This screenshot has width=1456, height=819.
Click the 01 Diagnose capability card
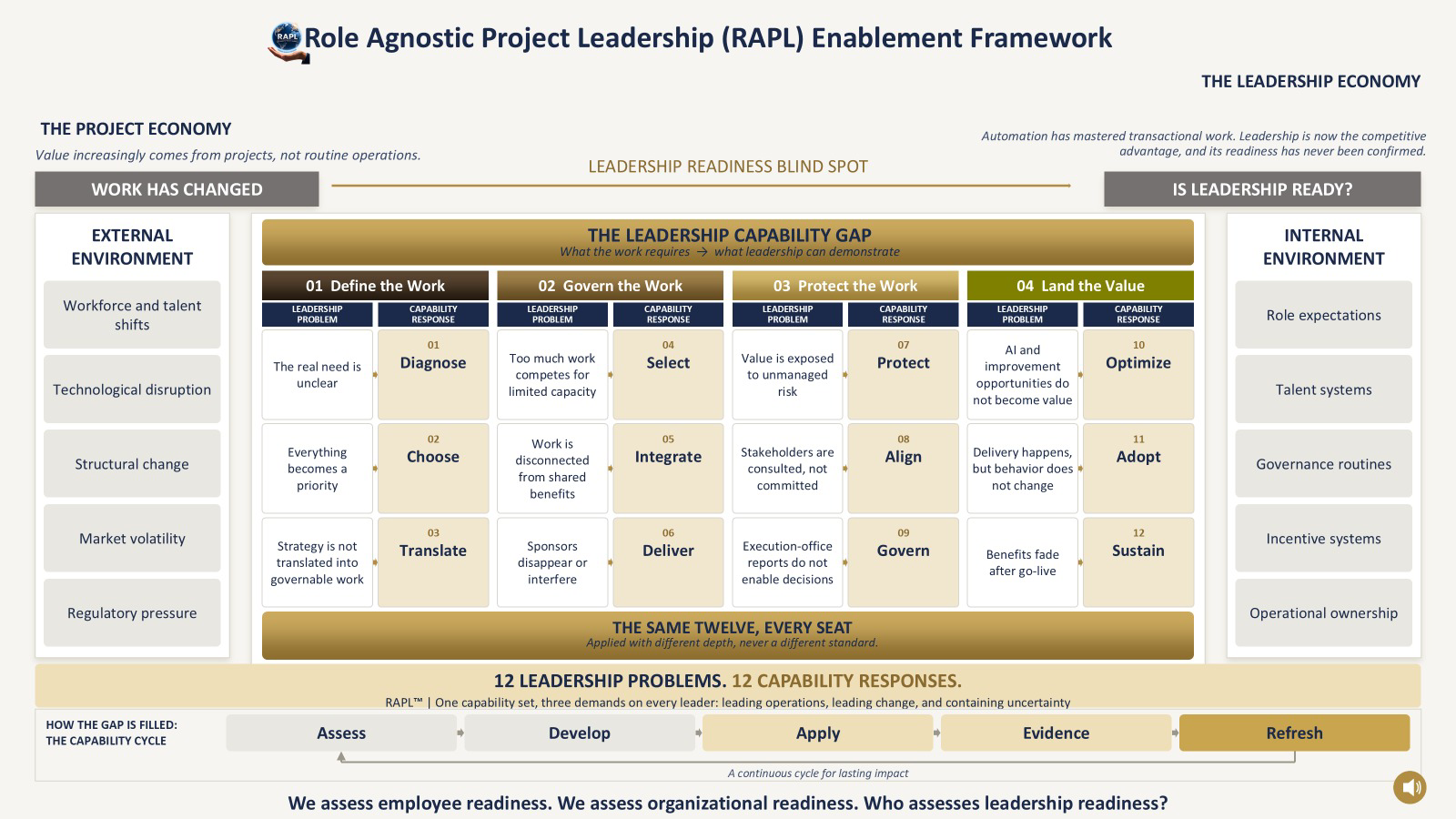tap(433, 375)
